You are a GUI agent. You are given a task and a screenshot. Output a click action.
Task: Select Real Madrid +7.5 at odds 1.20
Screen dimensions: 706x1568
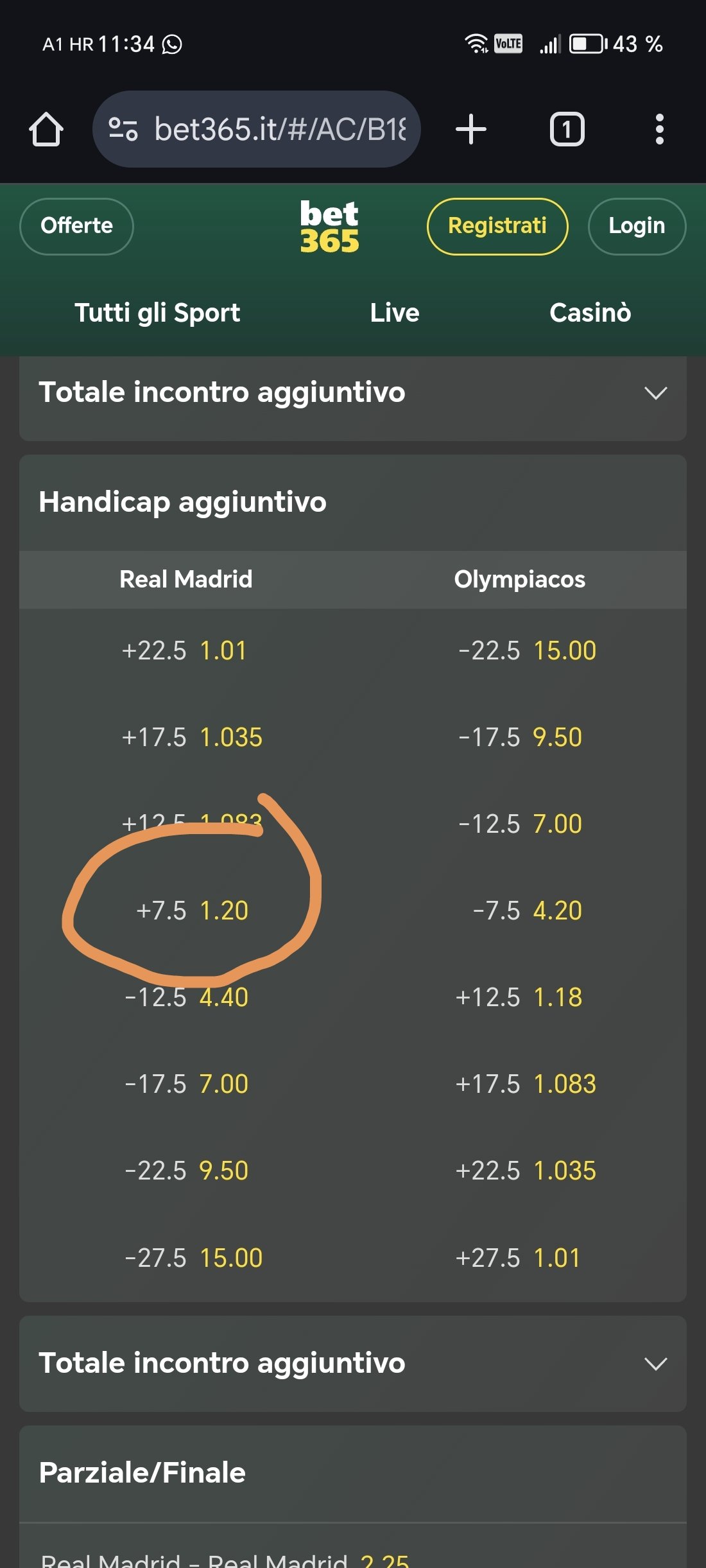click(x=192, y=910)
